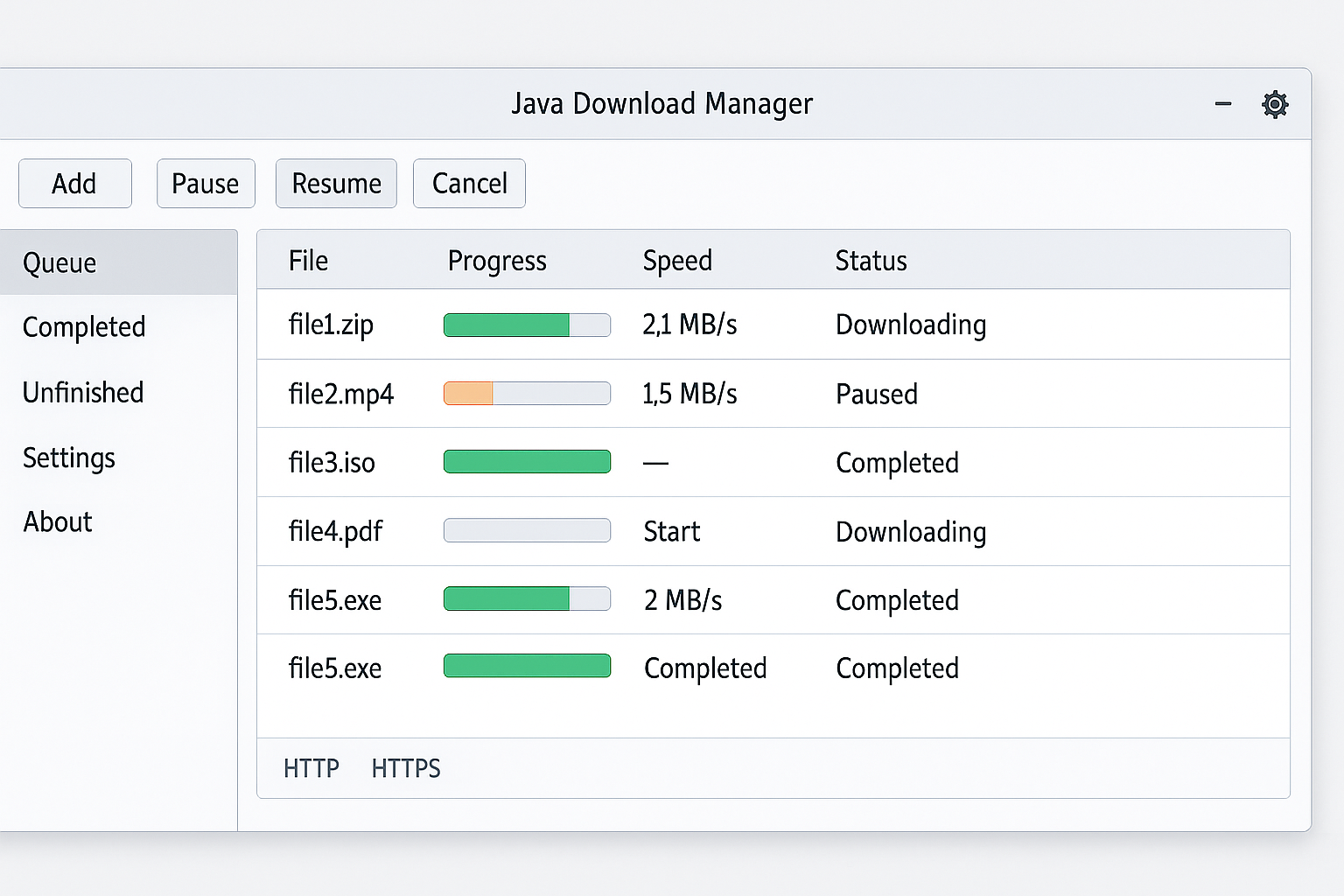Sort by the File column header
The height and width of the screenshot is (896, 1344).
click(308, 261)
